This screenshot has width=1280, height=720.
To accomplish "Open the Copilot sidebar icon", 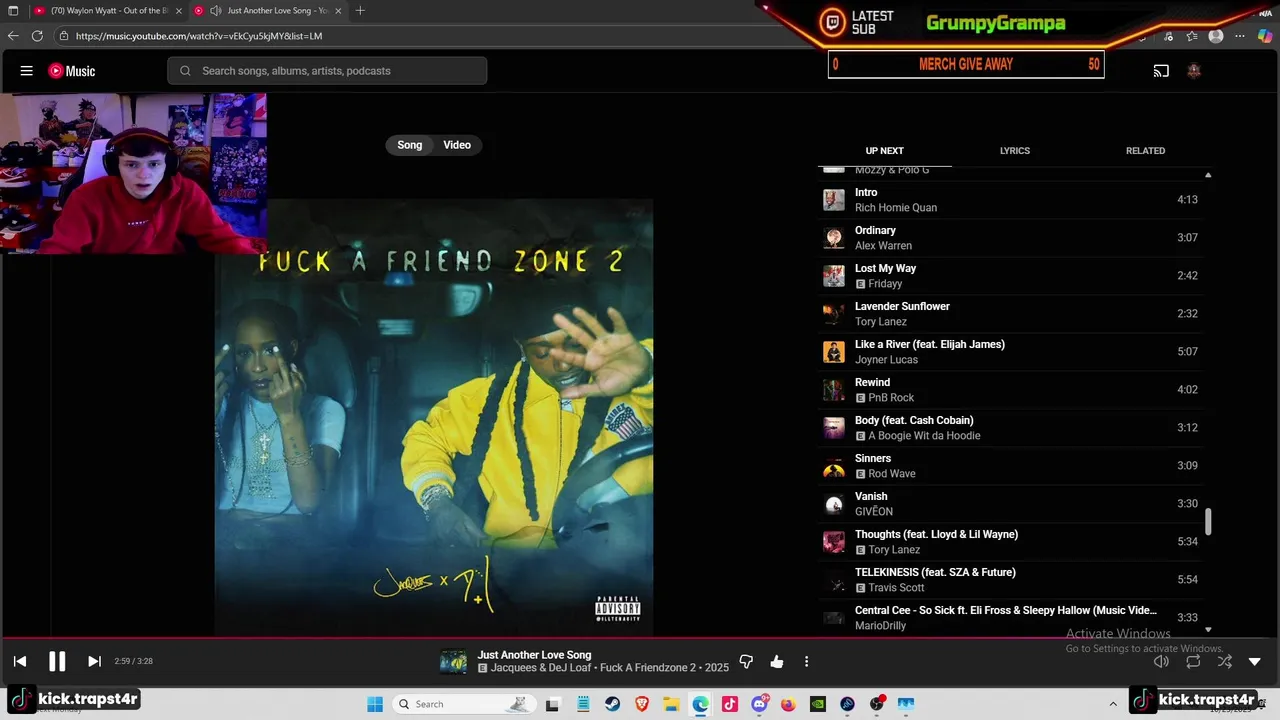I will coord(1267,36).
